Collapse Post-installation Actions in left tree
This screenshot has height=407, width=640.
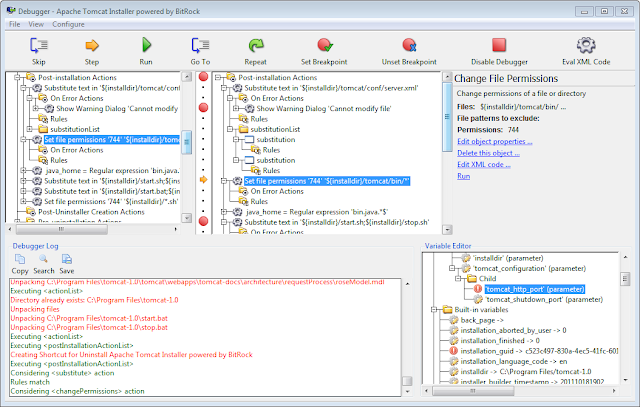point(17,77)
